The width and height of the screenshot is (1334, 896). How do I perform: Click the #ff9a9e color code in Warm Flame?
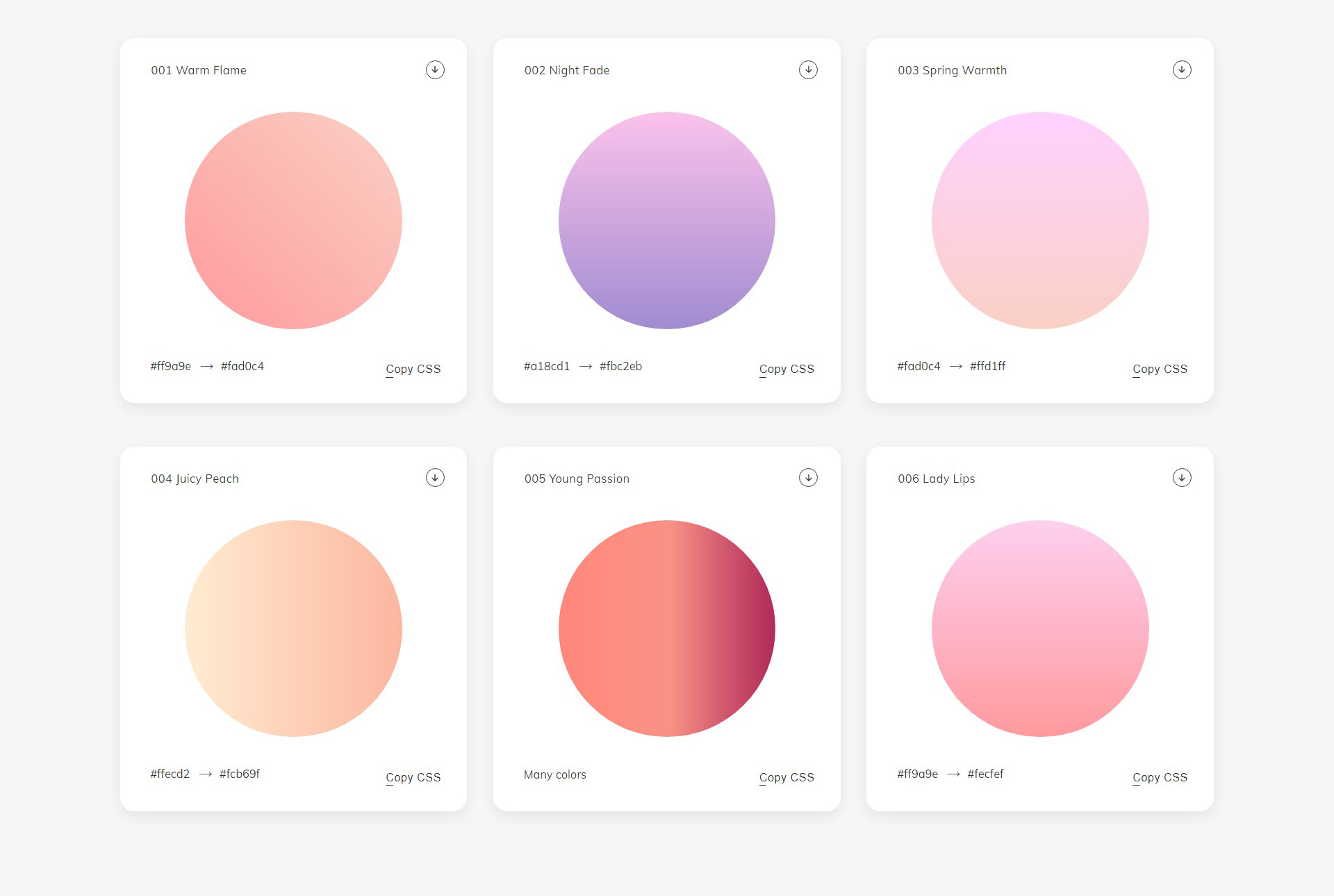click(171, 366)
